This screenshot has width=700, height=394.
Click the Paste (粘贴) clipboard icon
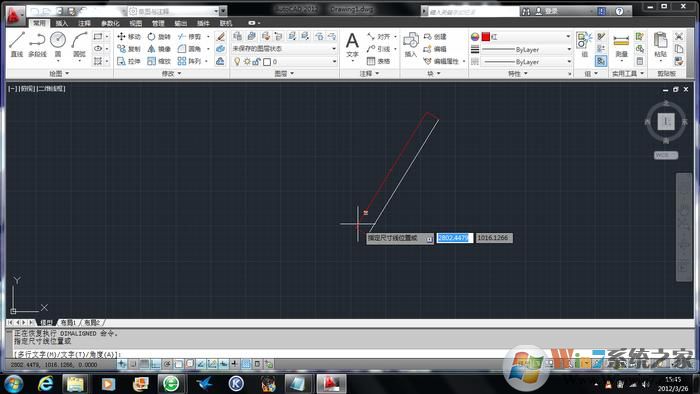tap(660, 45)
